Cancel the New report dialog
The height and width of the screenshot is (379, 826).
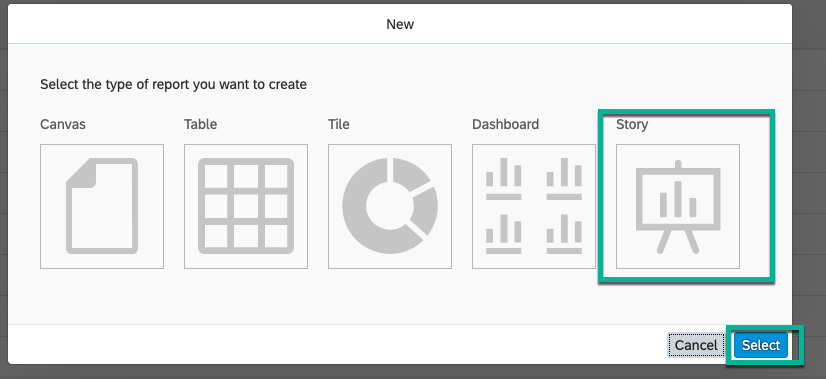pos(696,345)
